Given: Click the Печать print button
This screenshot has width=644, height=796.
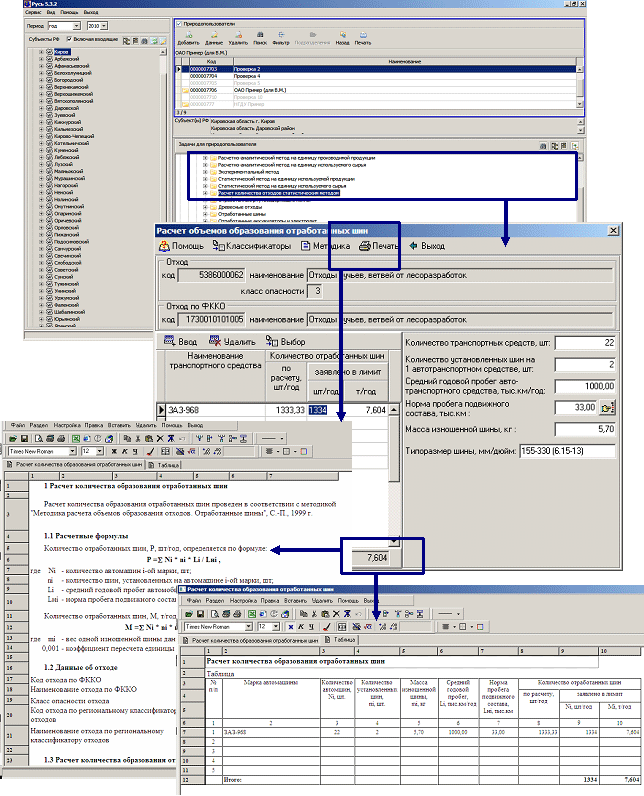Looking at the screenshot, I should [x=379, y=245].
